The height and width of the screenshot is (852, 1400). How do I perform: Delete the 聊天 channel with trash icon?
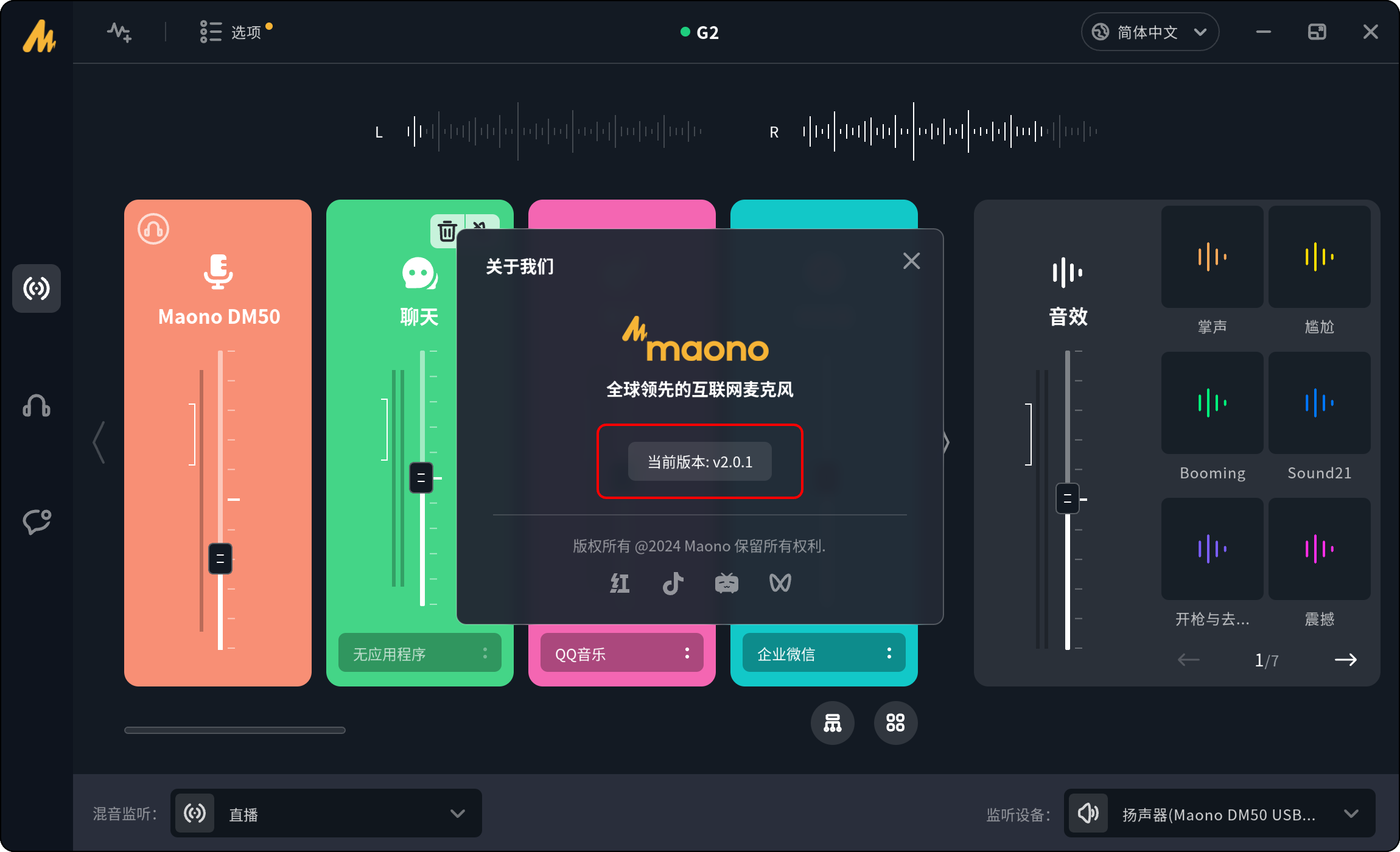click(447, 231)
